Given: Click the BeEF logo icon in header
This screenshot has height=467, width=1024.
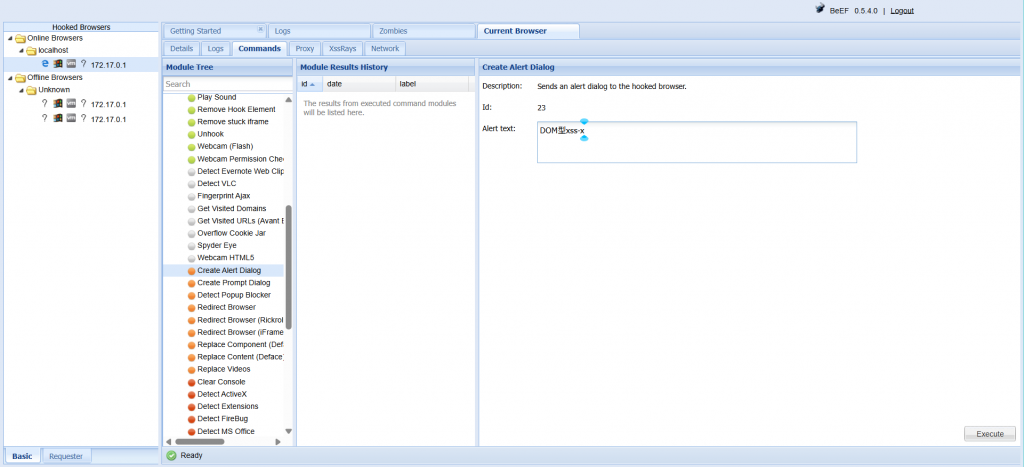Looking at the screenshot, I should (821, 10).
